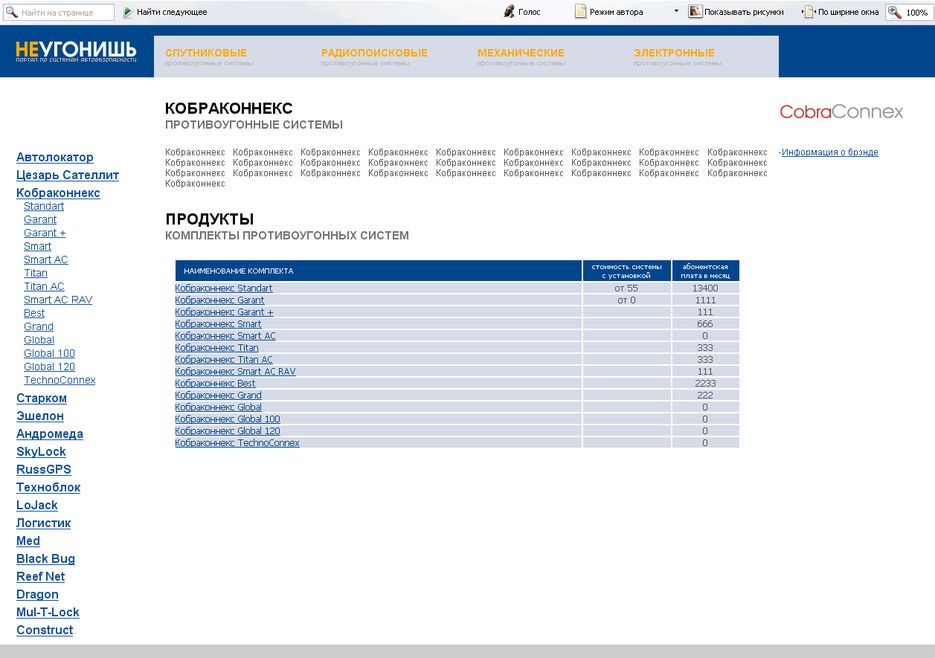
Task: Click the Fit to width page icon
Action: 809,11
